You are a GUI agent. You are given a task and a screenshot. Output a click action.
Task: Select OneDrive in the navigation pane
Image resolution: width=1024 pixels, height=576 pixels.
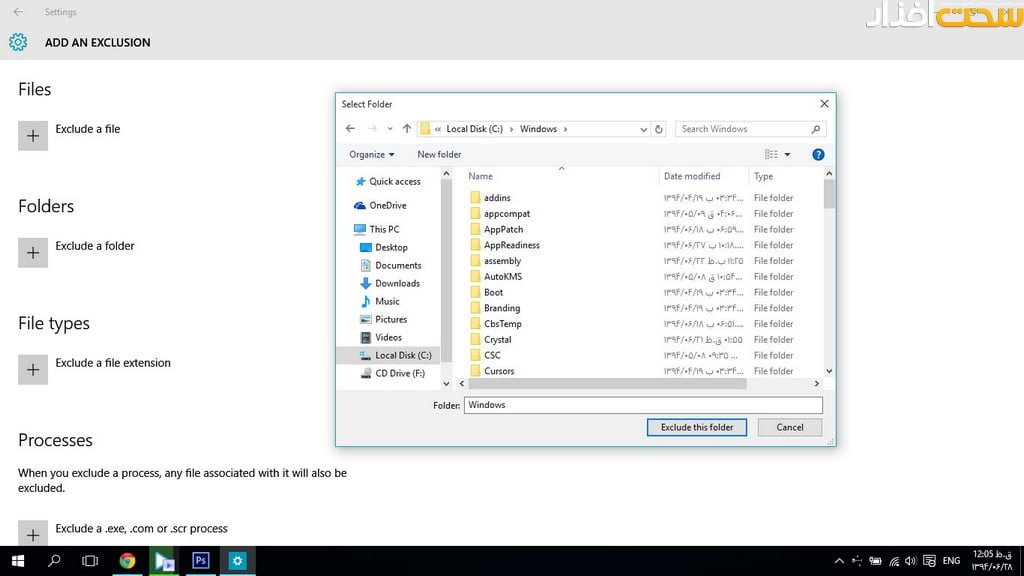387,205
